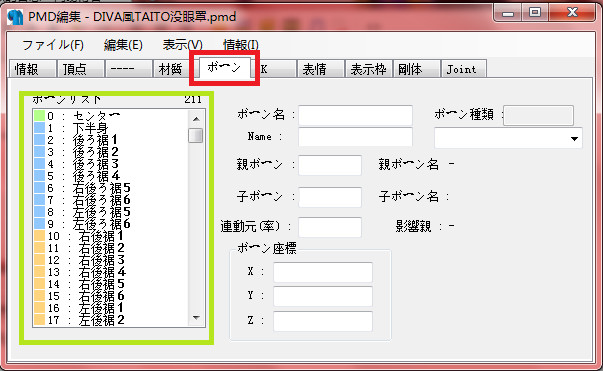Select bone 4 後ろ裾3
603x371 pixels.
click(110, 164)
